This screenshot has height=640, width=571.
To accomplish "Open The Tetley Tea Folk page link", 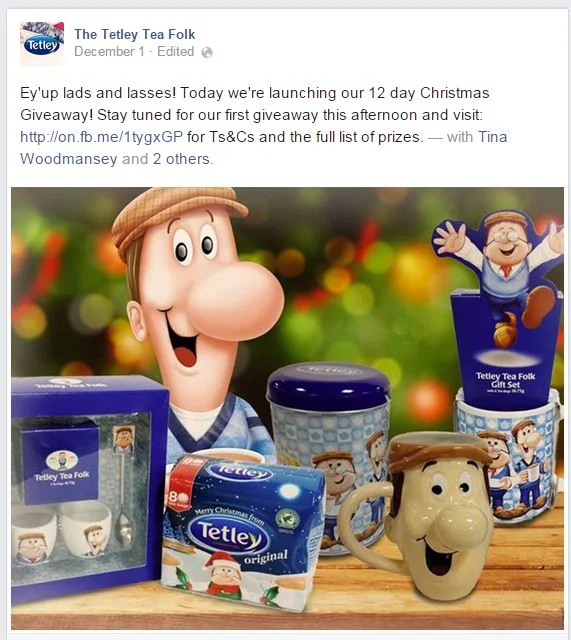I will 135,34.
